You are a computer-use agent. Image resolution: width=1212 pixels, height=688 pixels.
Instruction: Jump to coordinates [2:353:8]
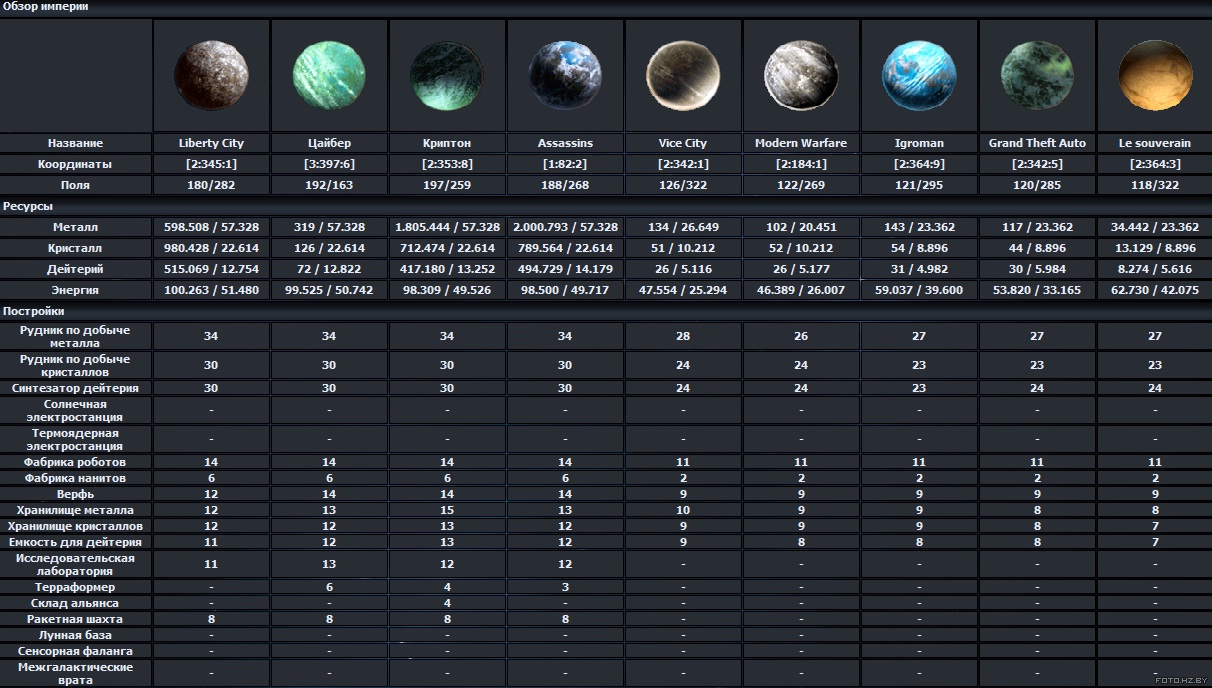pyautogui.click(x=447, y=164)
